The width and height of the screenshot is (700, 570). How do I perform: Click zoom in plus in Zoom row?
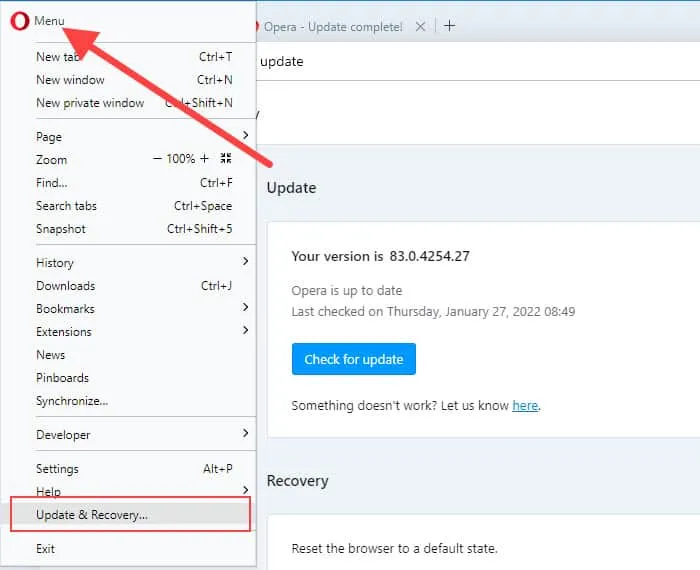[204, 158]
